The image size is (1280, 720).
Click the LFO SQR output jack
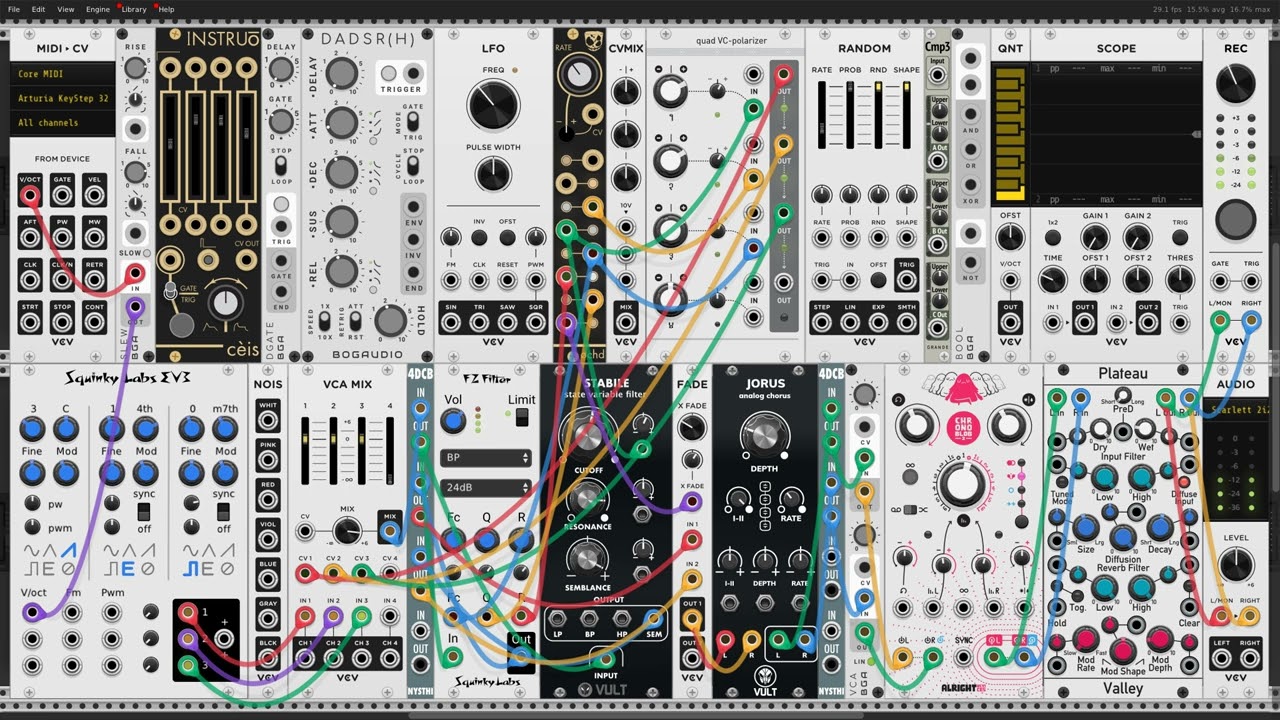click(537, 323)
